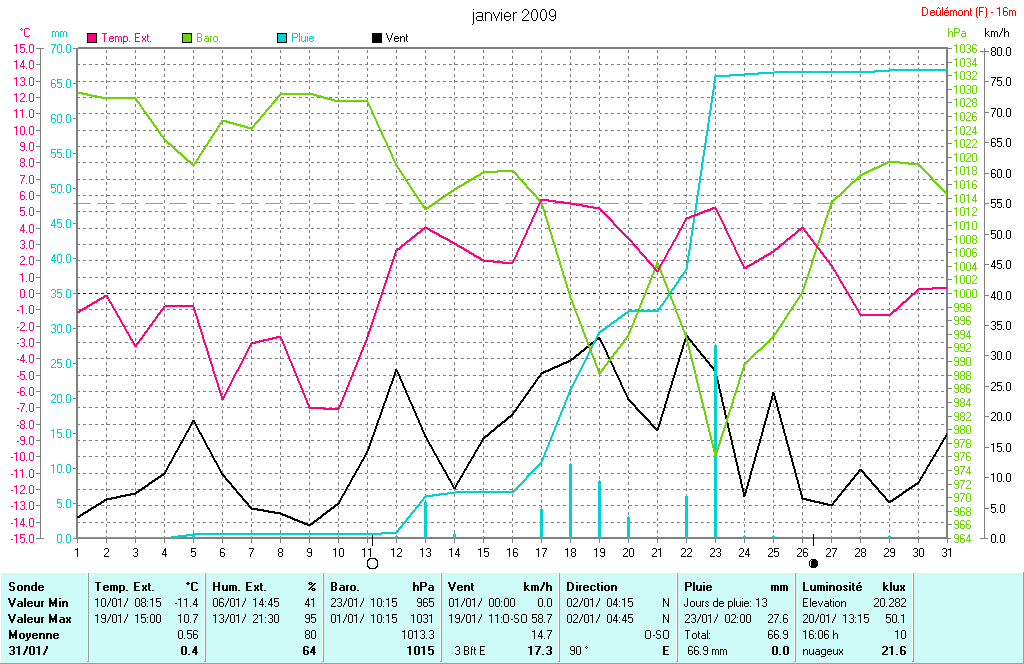Click the green Baro. legend swatch

[x=186, y=38]
